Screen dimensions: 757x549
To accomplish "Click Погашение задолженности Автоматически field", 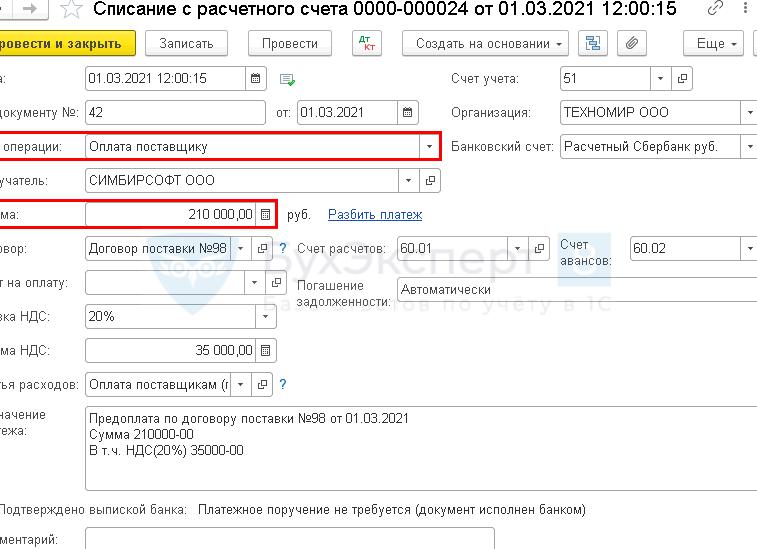I will [577, 290].
